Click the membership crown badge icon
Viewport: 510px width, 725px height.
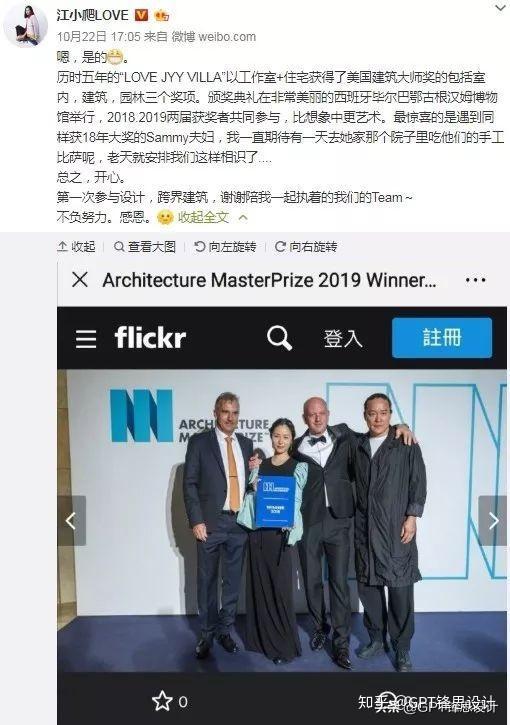click(x=162, y=16)
